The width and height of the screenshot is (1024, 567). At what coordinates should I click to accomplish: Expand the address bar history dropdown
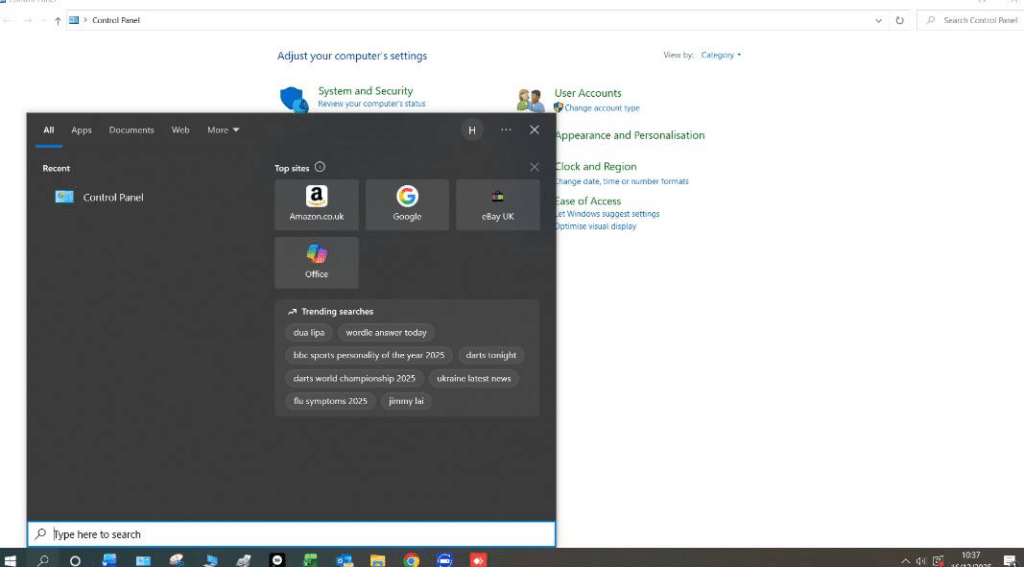pyautogui.click(x=878, y=20)
